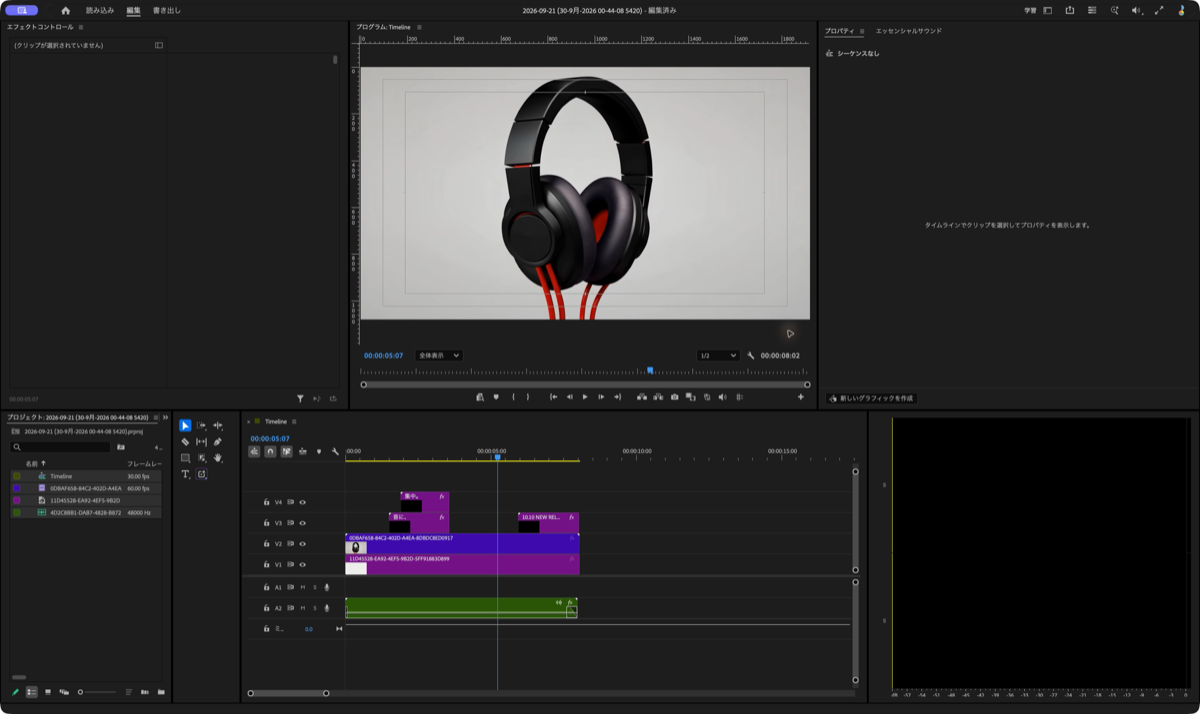Open the playback resolution 1/2 dropdown
1200x714 pixels.
pyautogui.click(x=718, y=355)
